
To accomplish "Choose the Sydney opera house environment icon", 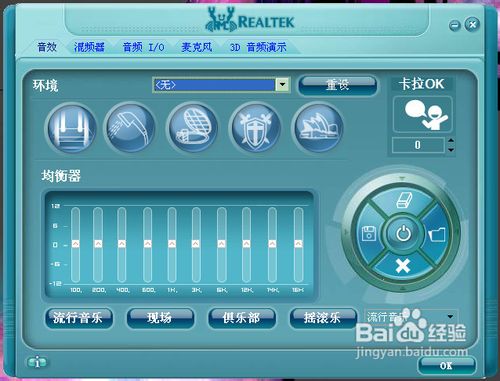I will tap(318, 128).
